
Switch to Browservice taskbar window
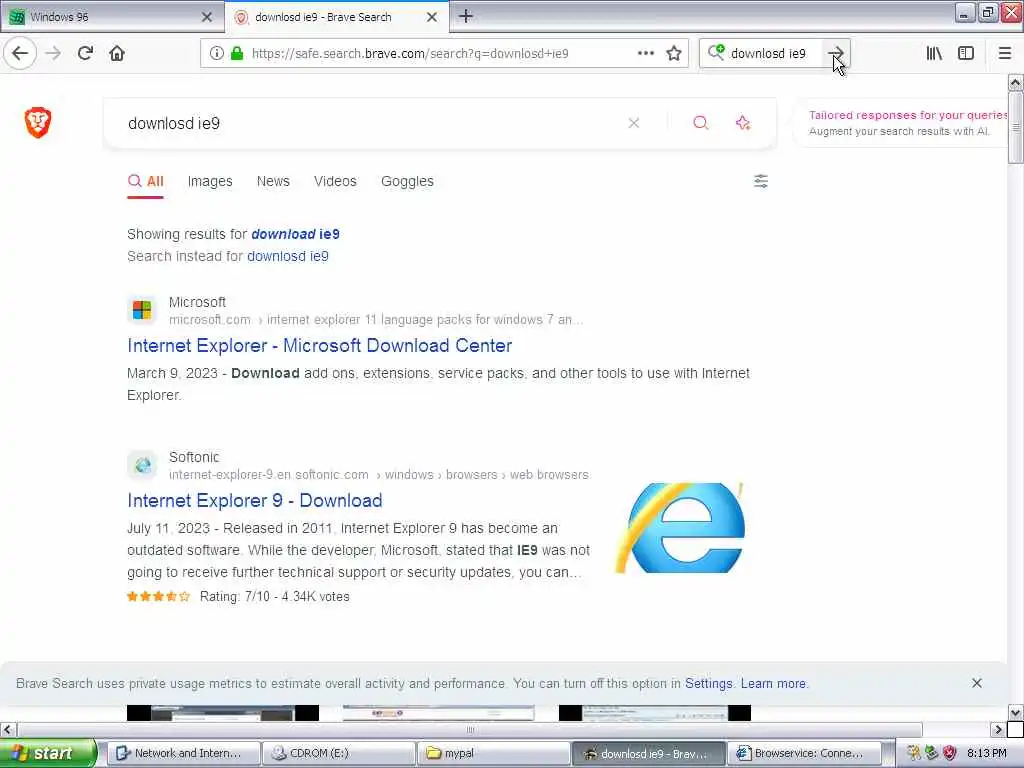pyautogui.click(x=804, y=753)
